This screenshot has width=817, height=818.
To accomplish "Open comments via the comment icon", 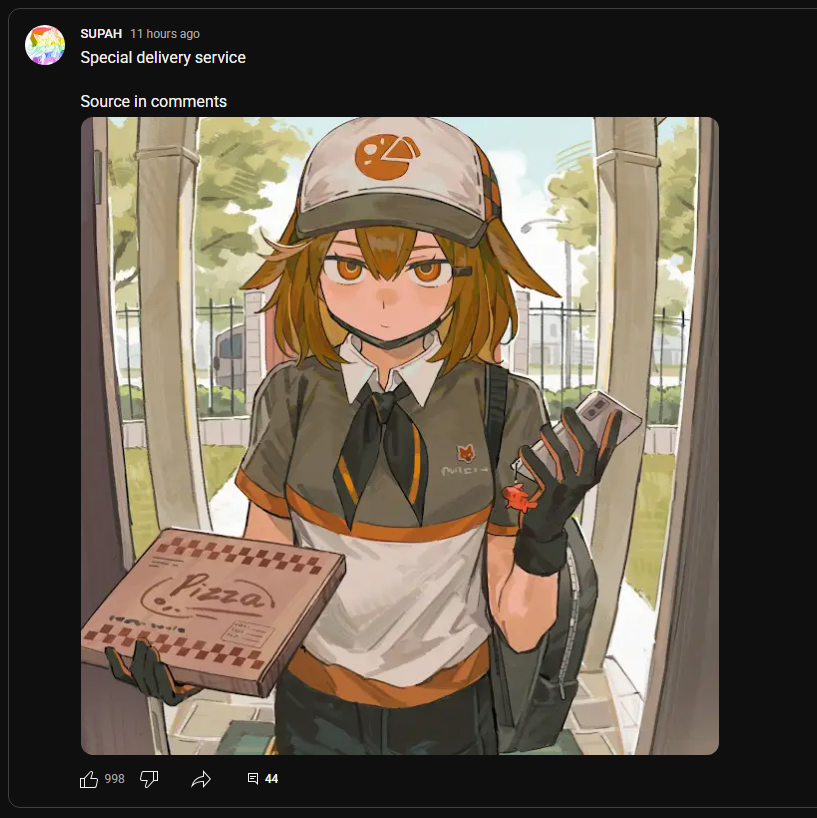I will (253, 779).
